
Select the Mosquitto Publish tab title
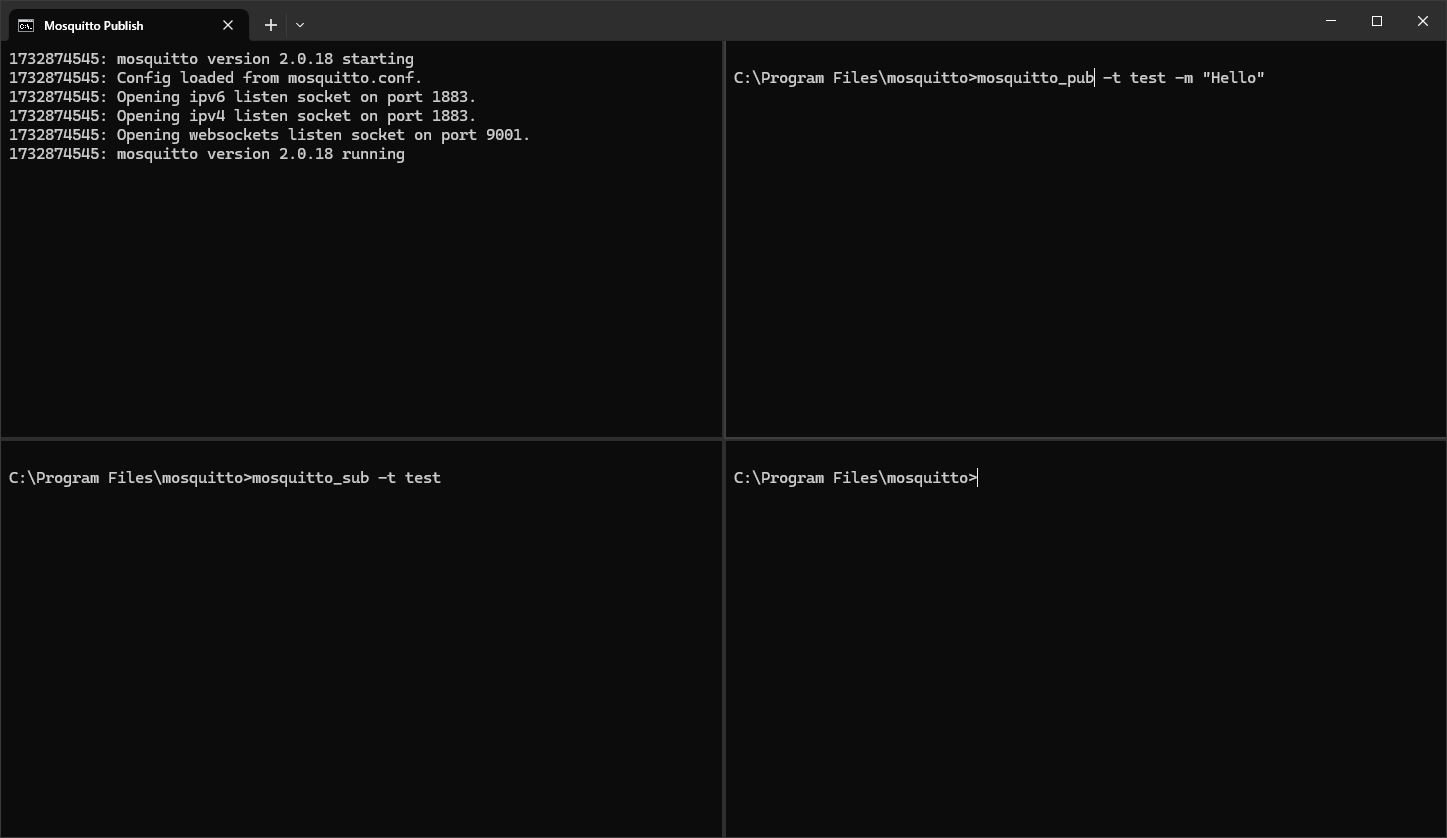pyautogui.click(x=94, y=25)
